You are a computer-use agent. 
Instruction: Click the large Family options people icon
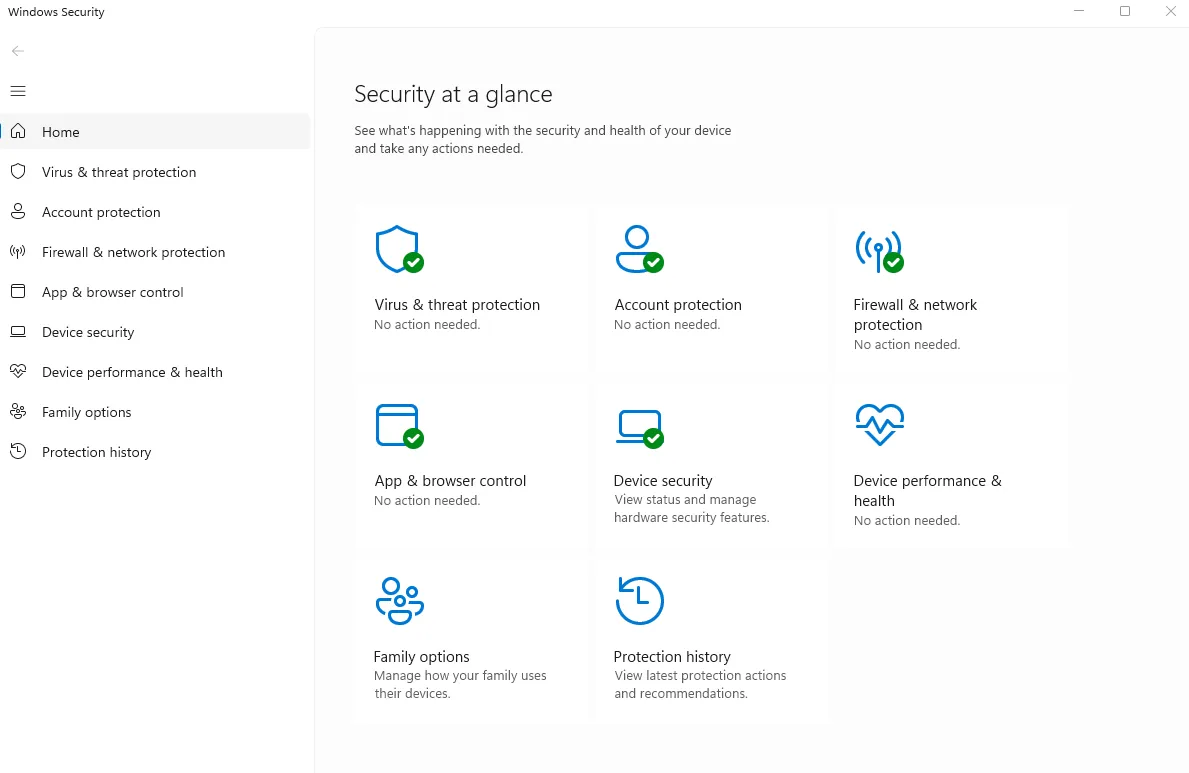(400, 601)
